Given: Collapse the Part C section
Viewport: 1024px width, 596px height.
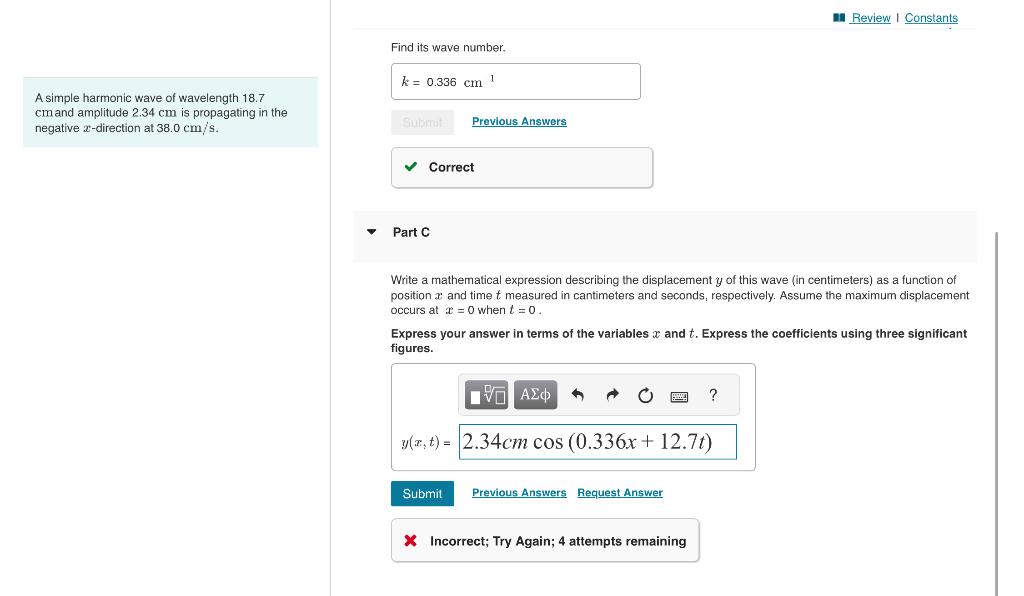Looking at the screenshot, I should (371, 232).
